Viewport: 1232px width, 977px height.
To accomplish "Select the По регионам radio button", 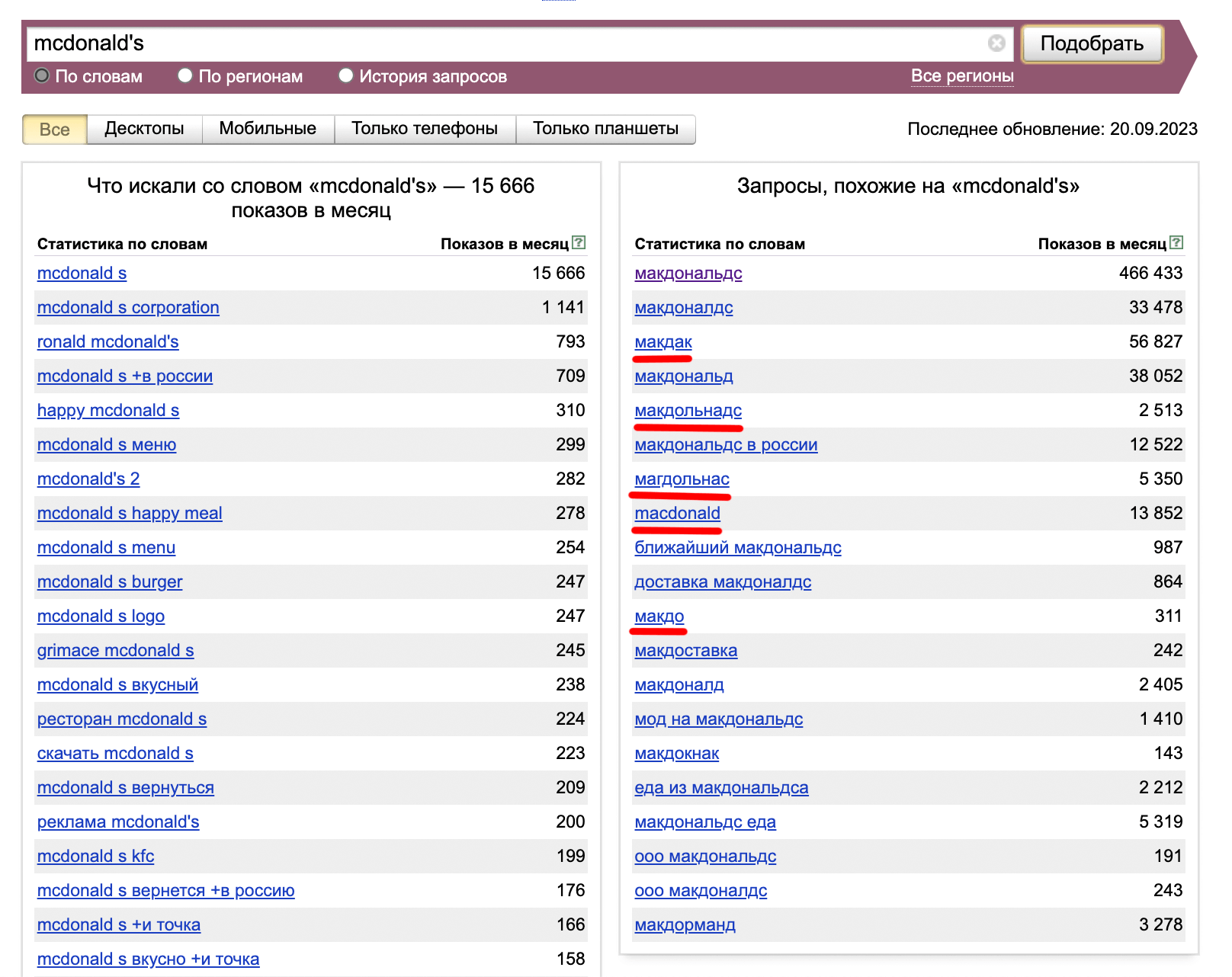I will 184,75.
